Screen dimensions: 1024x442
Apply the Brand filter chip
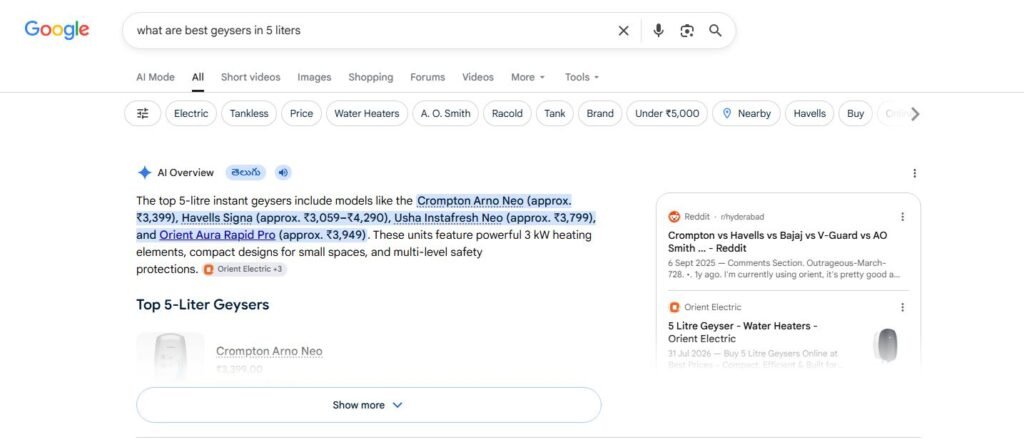click(600, 114)
